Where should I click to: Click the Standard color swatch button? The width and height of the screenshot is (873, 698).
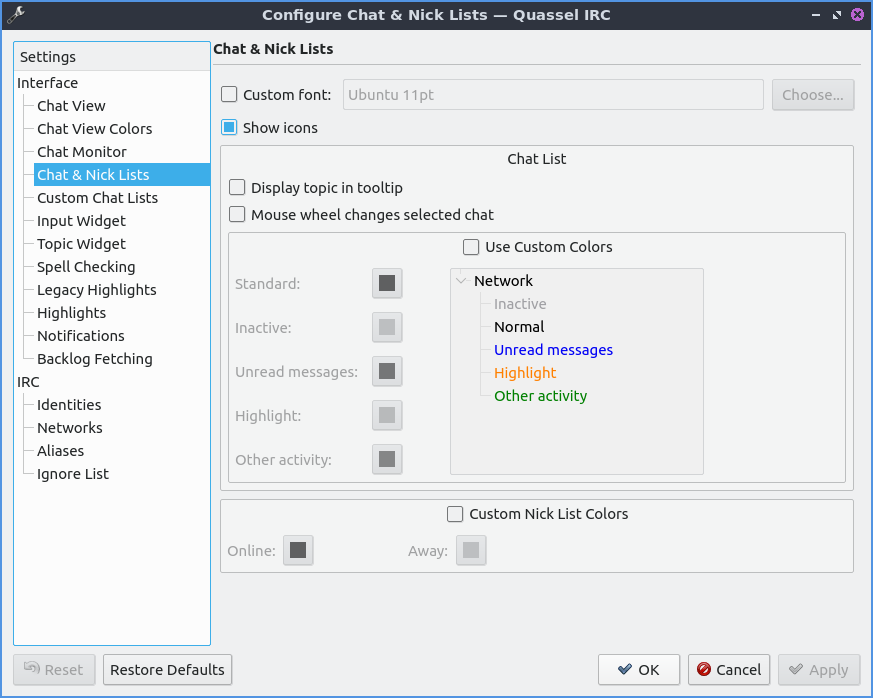click(x=387, y=283)
